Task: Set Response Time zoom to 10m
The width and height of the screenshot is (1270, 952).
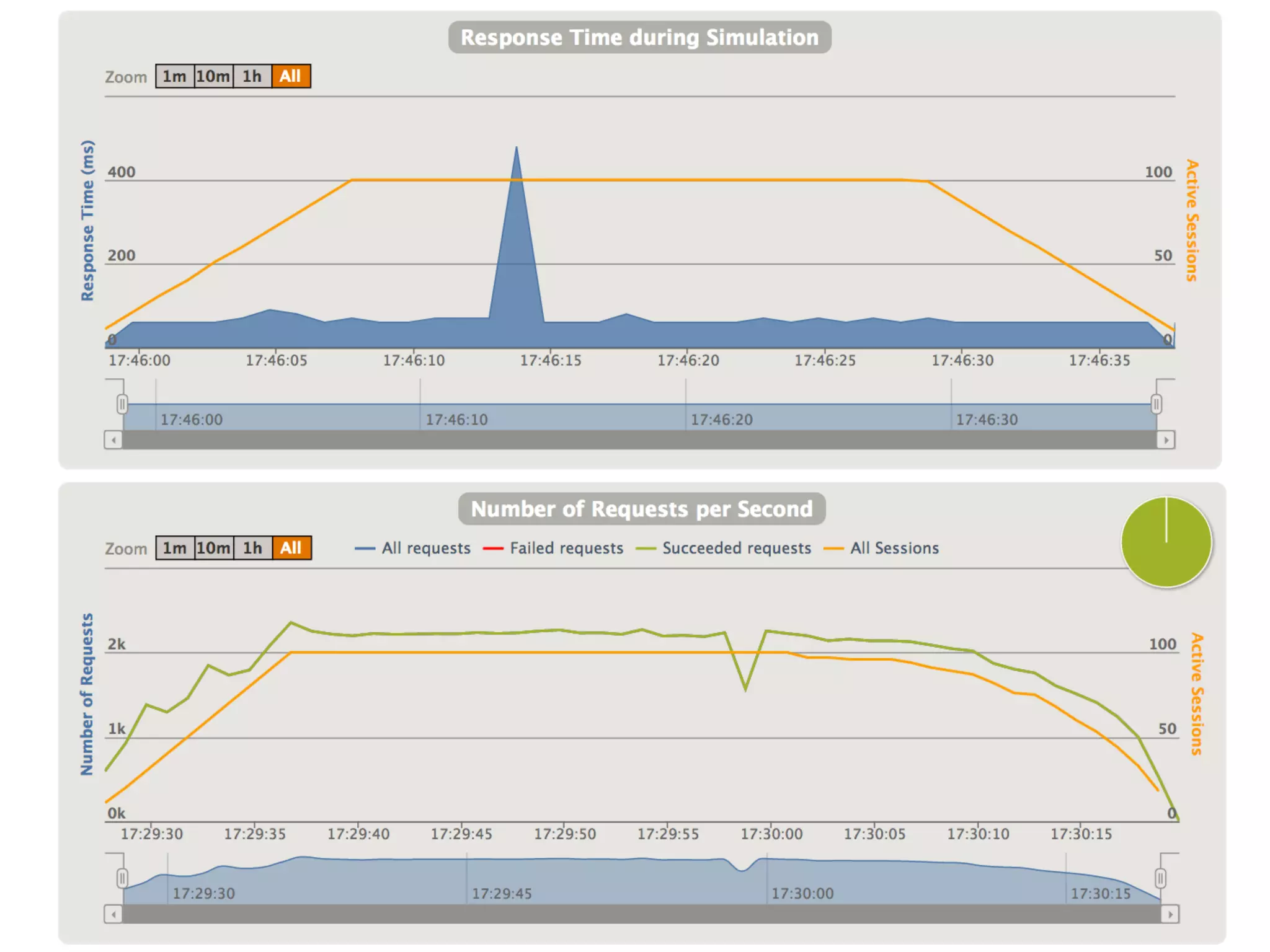Action: click(213, 76)
